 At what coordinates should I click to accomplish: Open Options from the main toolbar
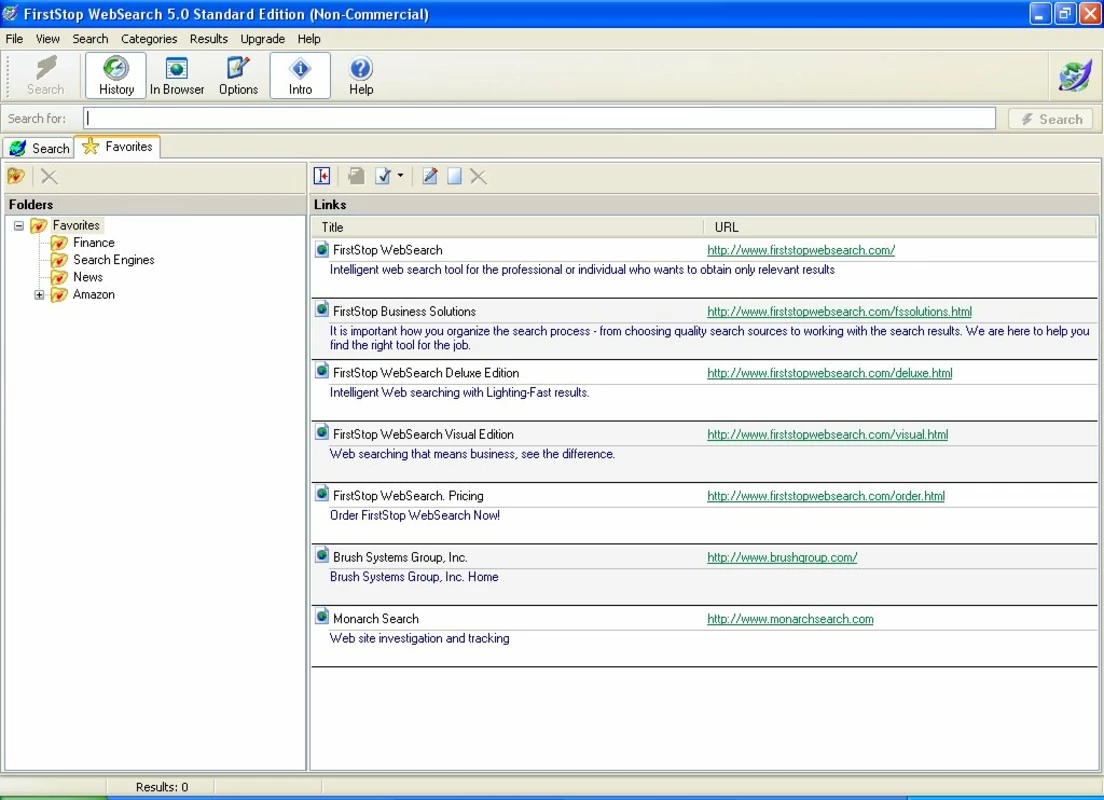238,75
